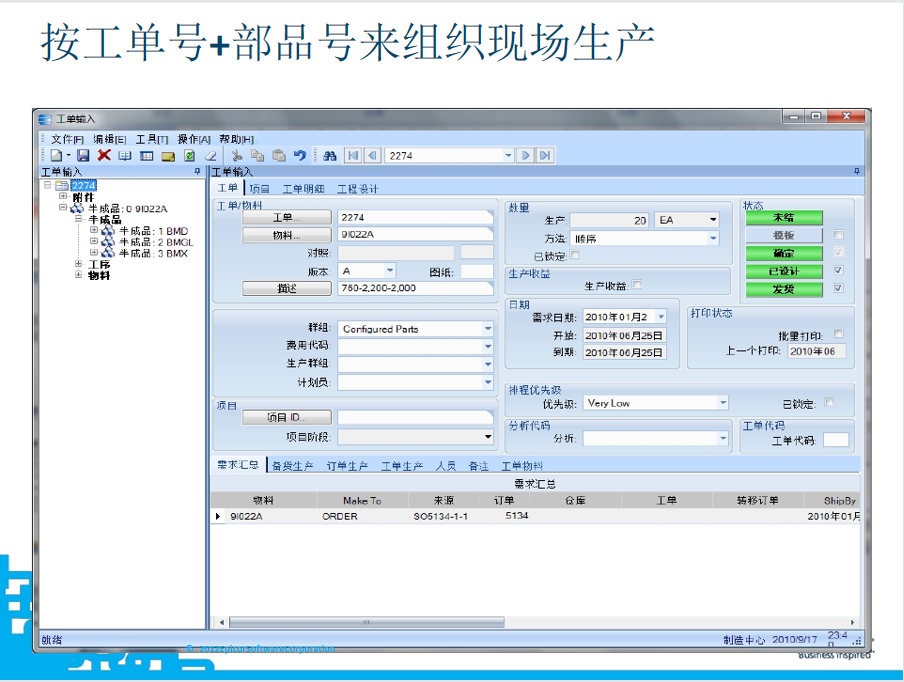Go to last record navigation icon
This screenshot has height=682, width=904.
point(545,155)
